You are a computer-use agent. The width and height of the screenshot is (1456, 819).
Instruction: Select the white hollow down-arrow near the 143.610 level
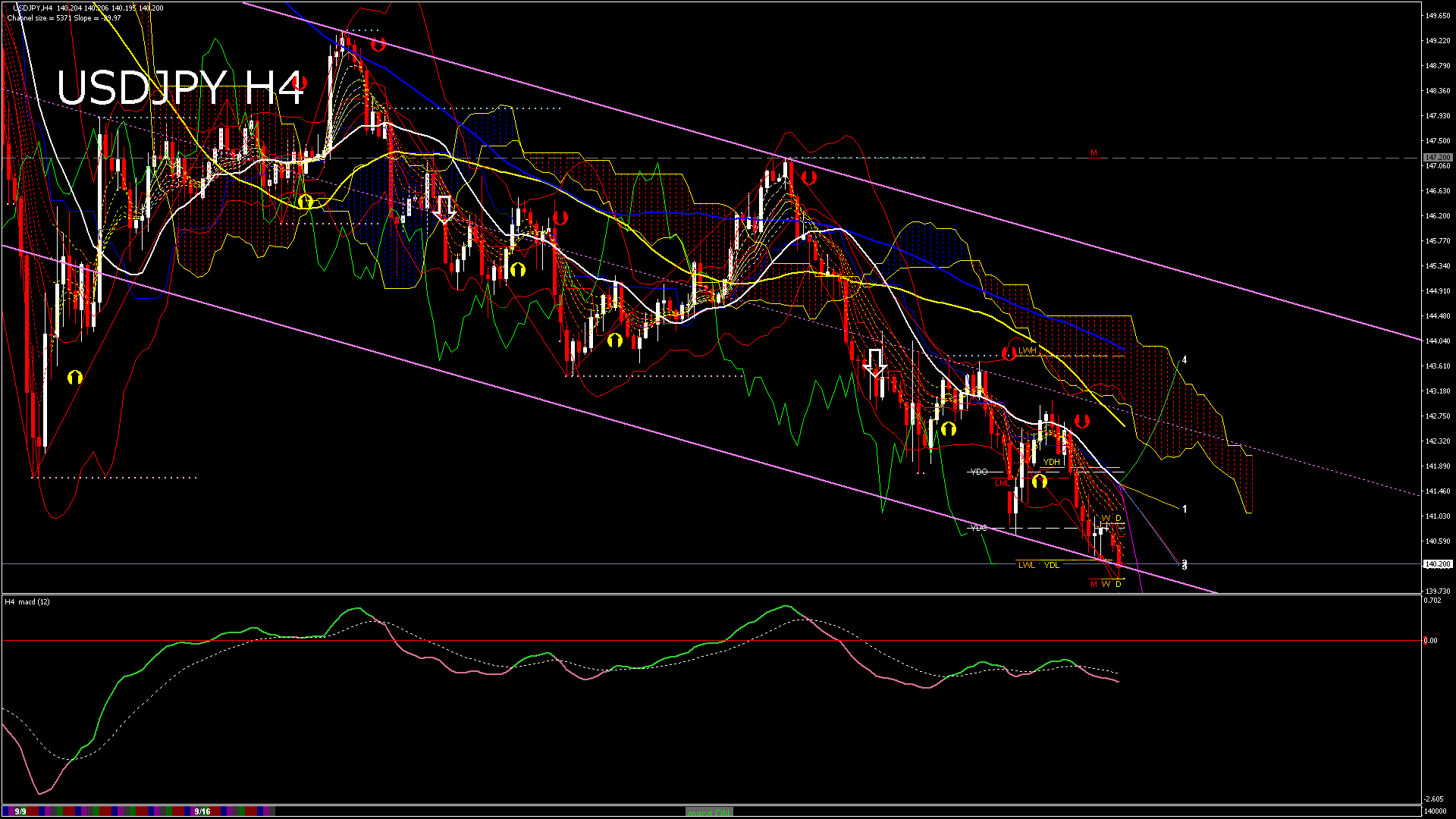(x=875, y=363)
